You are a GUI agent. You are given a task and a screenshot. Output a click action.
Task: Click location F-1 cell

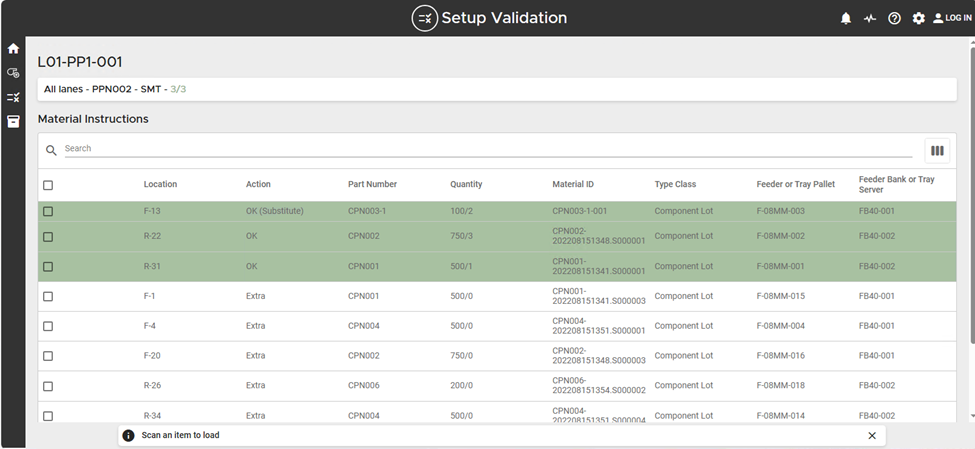[x=149, y=296]
